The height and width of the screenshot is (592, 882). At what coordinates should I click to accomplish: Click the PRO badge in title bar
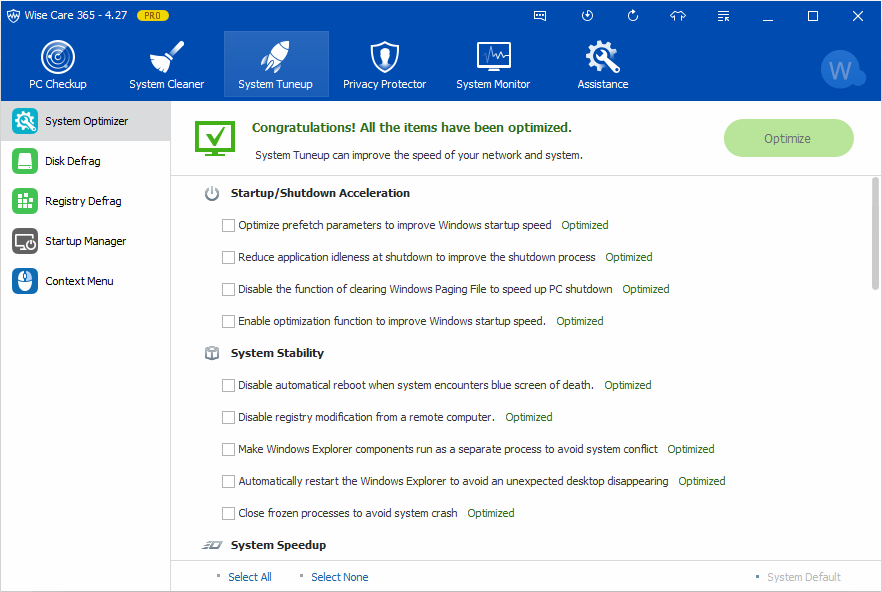tap(152, 16)
